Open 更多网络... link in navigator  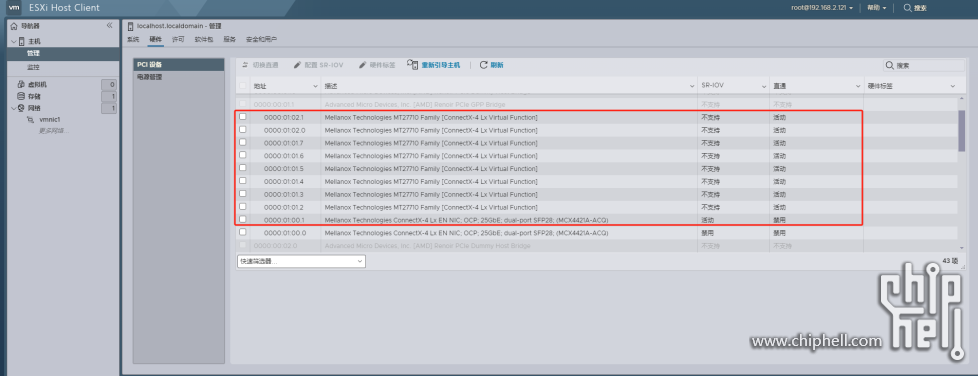54,130
